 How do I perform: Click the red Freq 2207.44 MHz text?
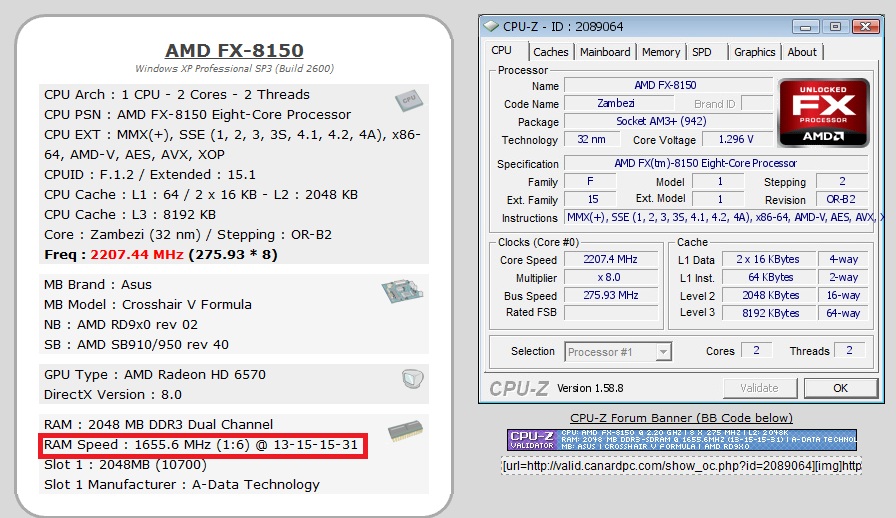[137, 254]
